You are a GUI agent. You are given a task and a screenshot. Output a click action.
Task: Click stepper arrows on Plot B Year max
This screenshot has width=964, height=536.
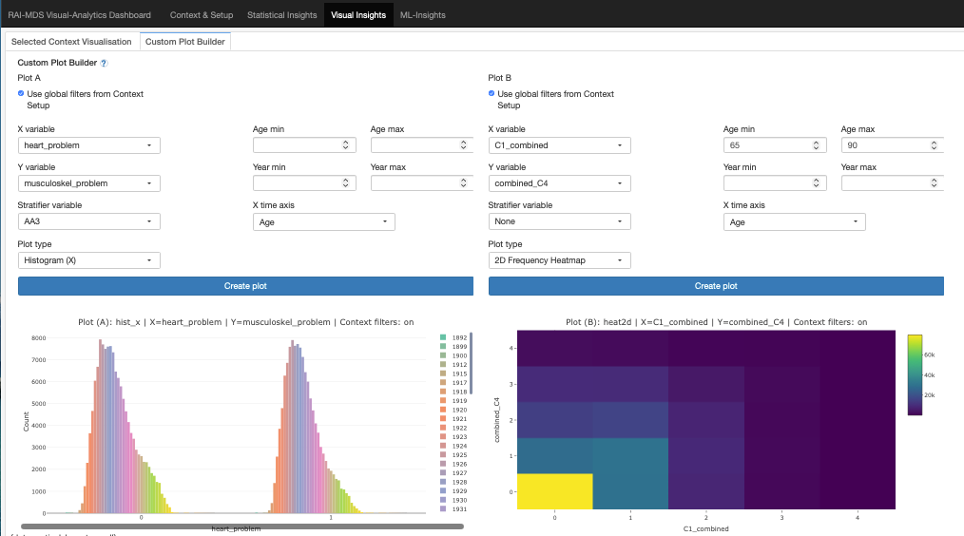934,183
